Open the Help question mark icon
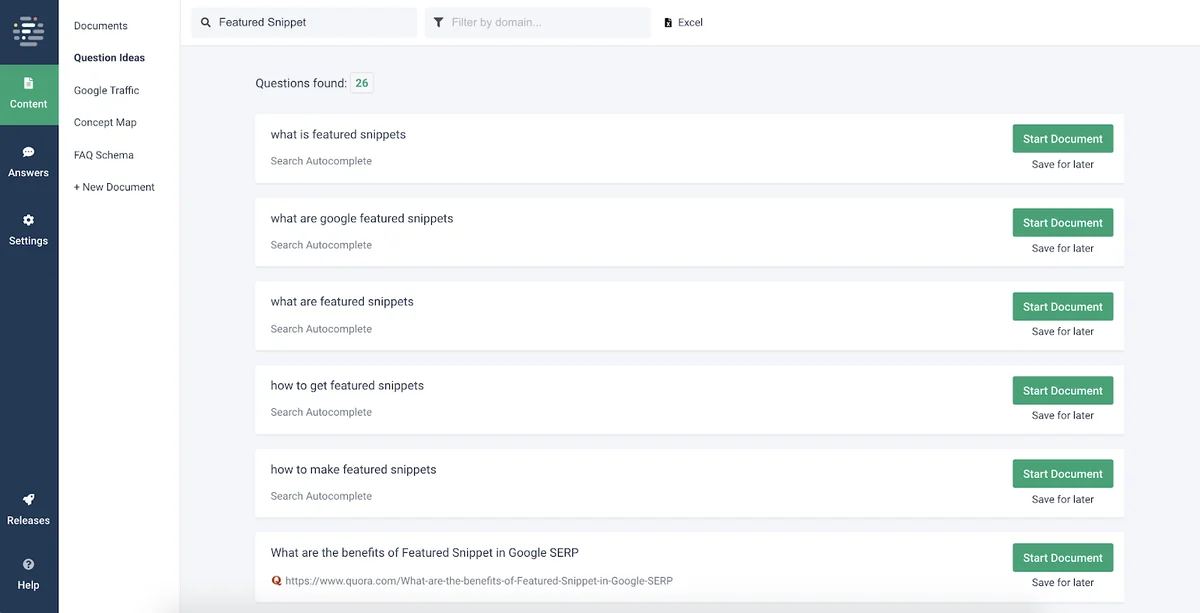 (29, 565)
